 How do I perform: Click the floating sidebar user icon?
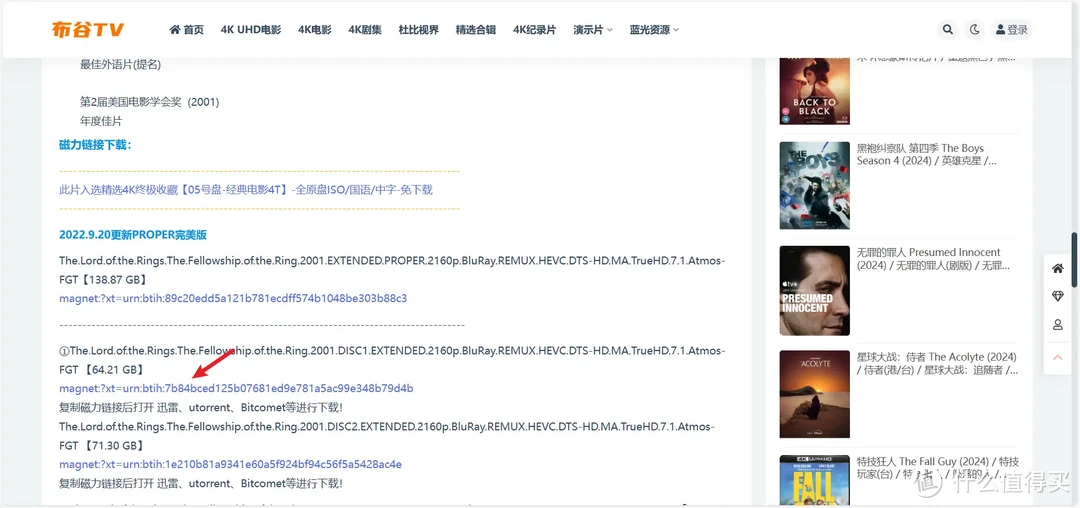[1058, 324]
